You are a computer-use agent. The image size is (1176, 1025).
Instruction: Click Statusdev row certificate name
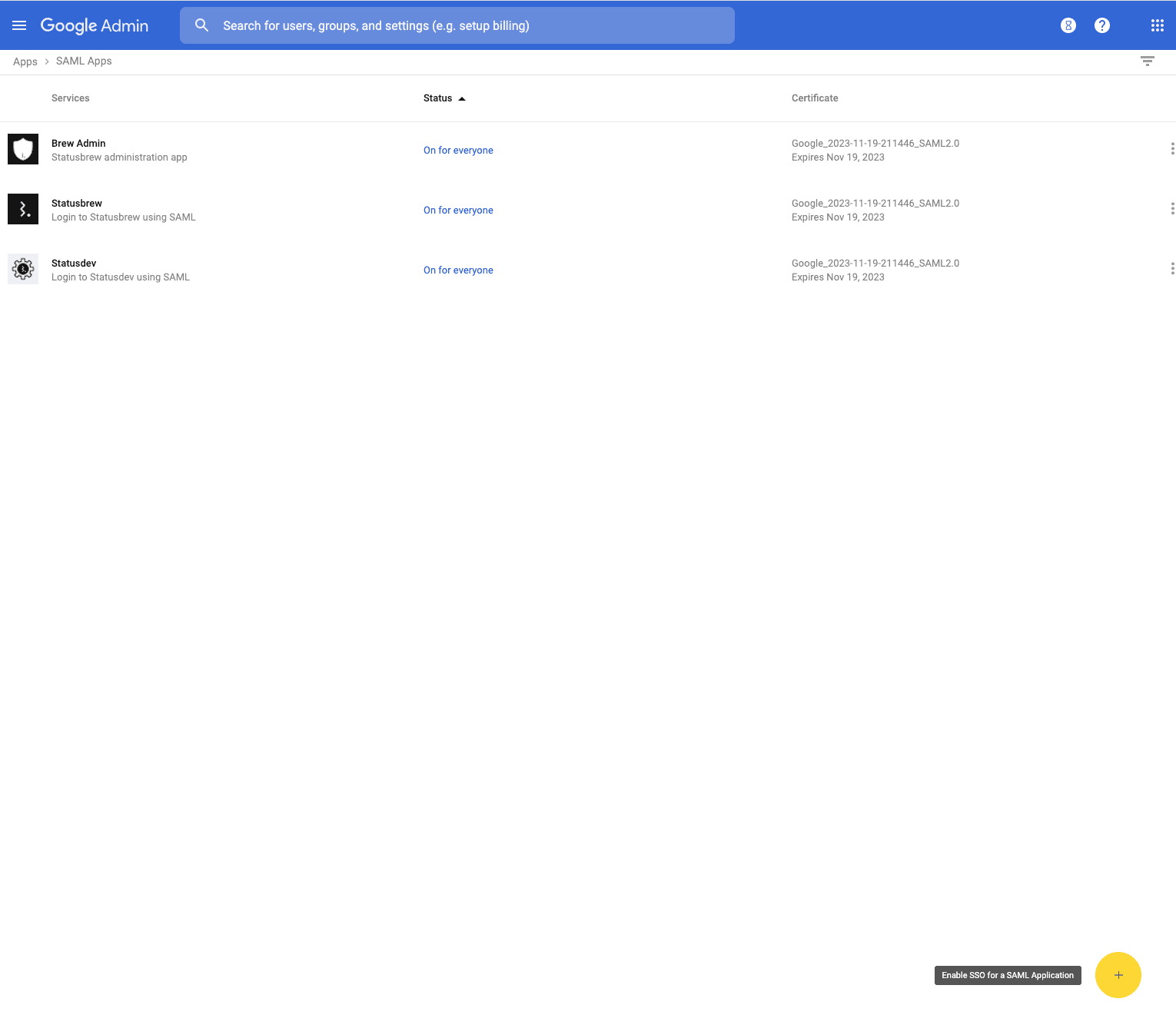click(875, 264)
